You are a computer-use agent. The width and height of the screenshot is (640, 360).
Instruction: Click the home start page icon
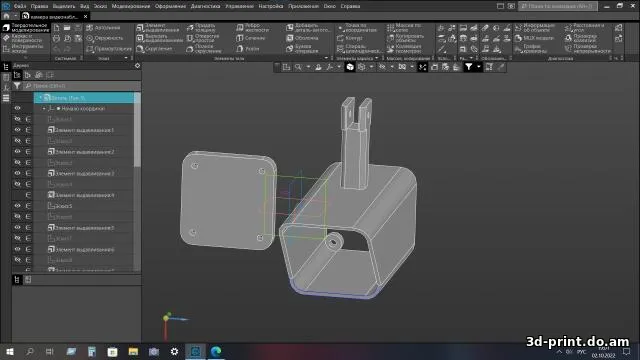pyautogui.click(x=6, y=16)
